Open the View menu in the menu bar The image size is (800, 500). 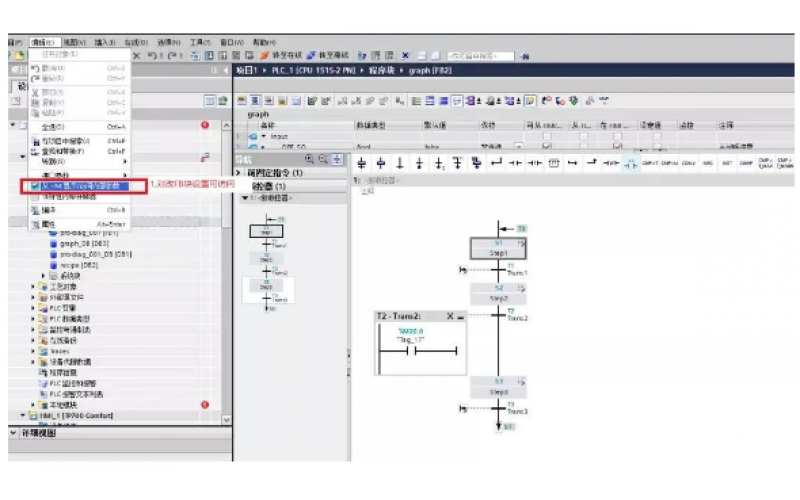75,43
